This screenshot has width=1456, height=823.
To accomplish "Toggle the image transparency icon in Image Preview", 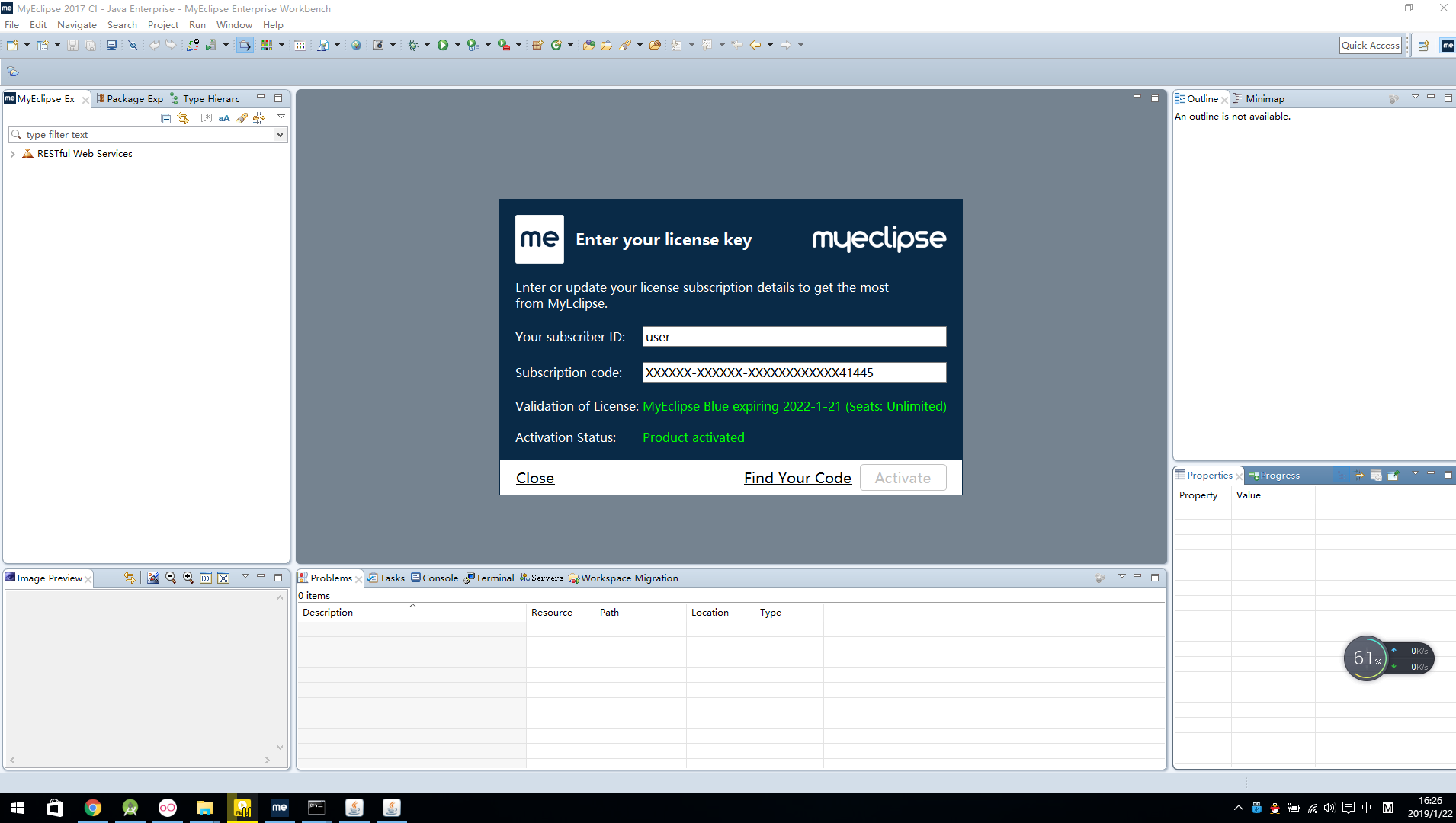I will (x=153, y=578).
